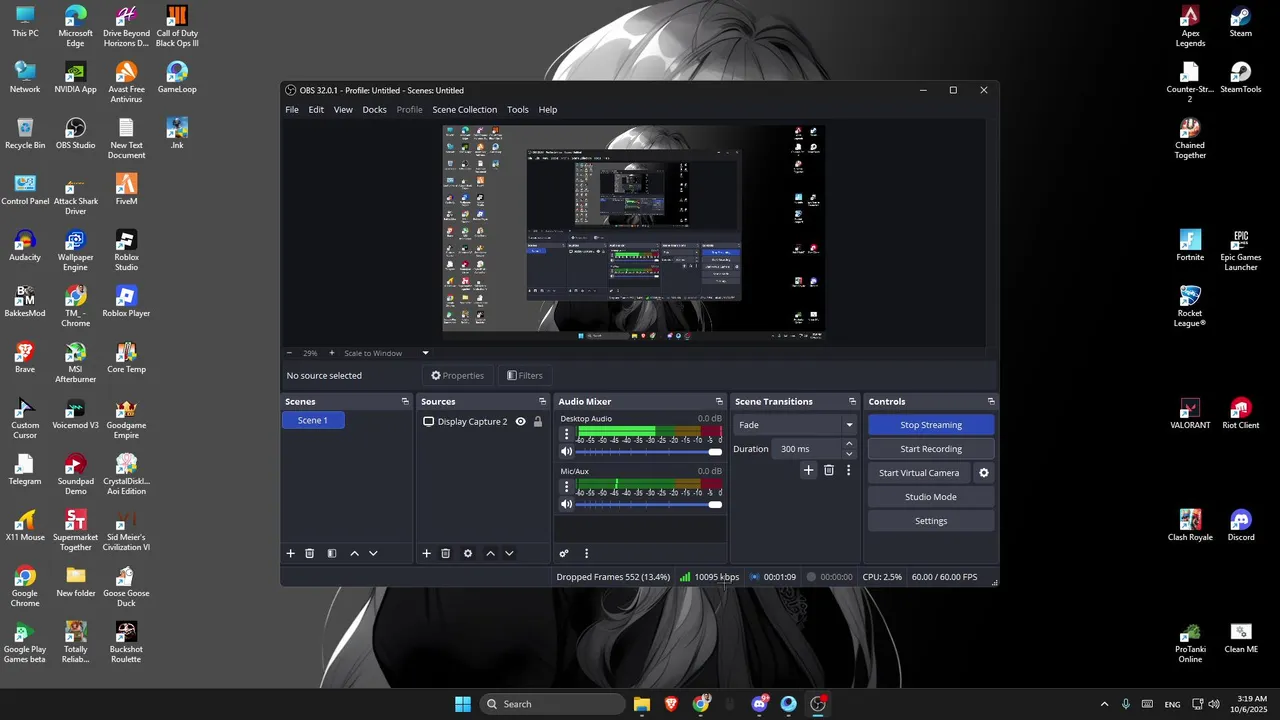Open source Filters button
Image resolution: width=1280 pixels, height=720 pixels.
pyautogui.click(x=525, y=376)
